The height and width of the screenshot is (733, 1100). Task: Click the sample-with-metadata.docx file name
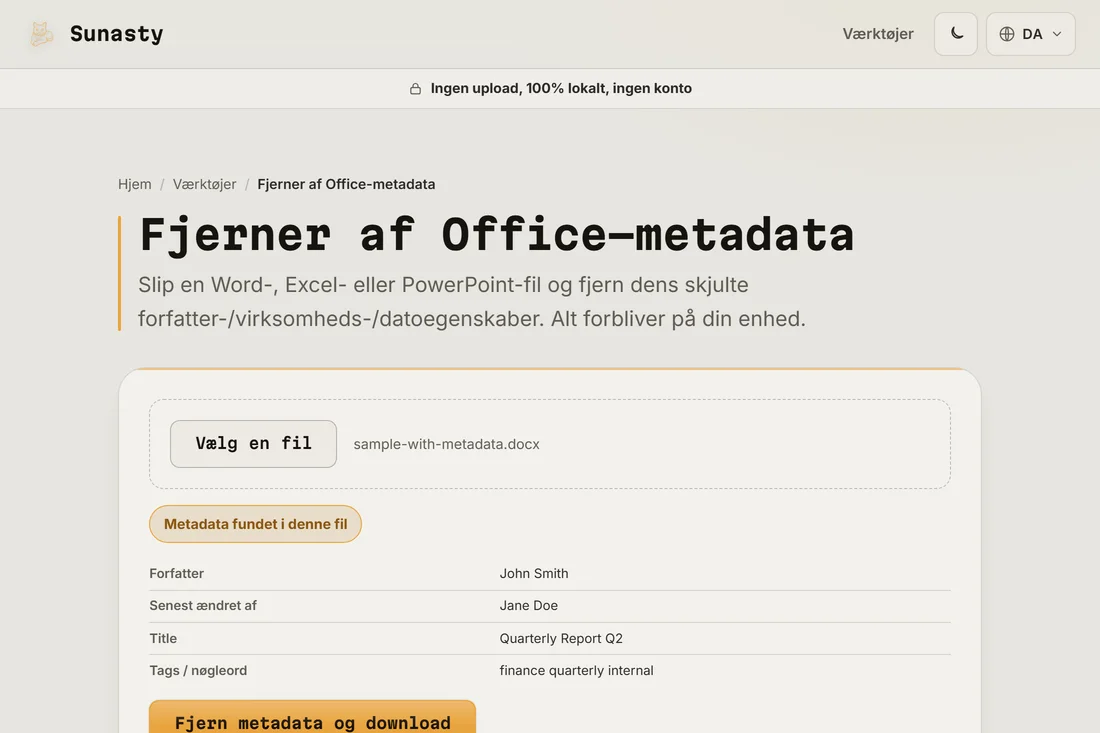pos(446,444)
